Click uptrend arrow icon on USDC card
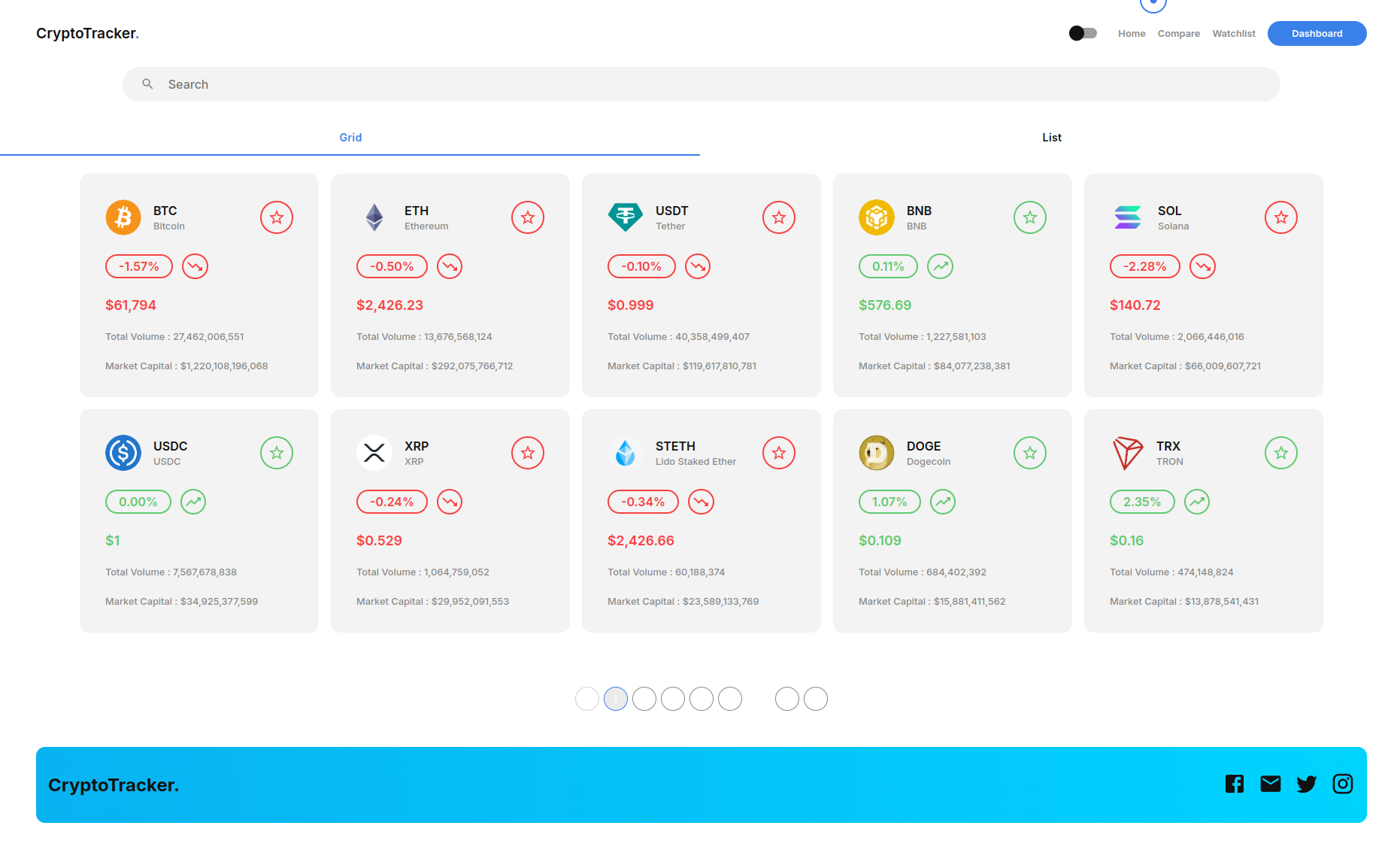 coord(193,502)
